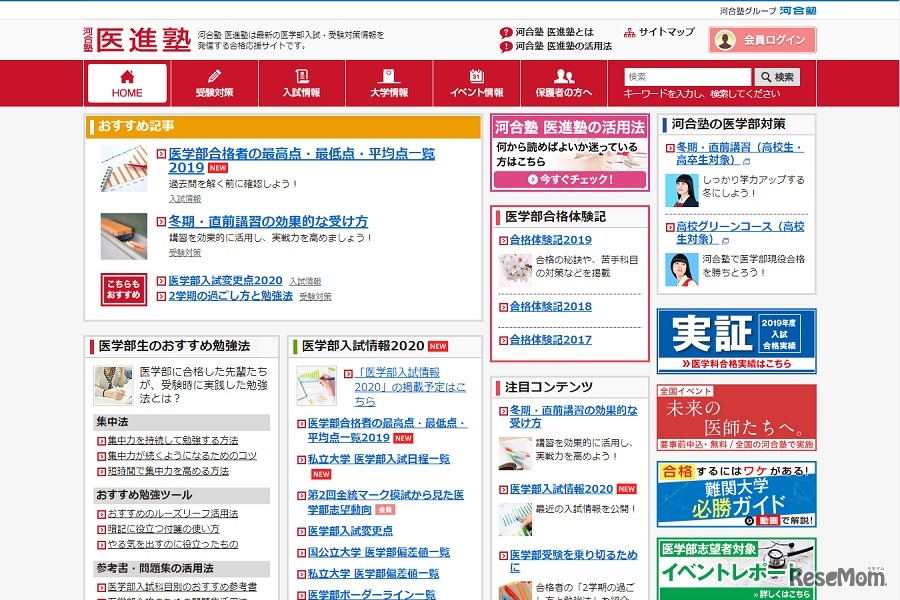Open 私立大学 医学部入試日程一覧 link
This screenshot has width=900, height=600.
coord(379,459)
